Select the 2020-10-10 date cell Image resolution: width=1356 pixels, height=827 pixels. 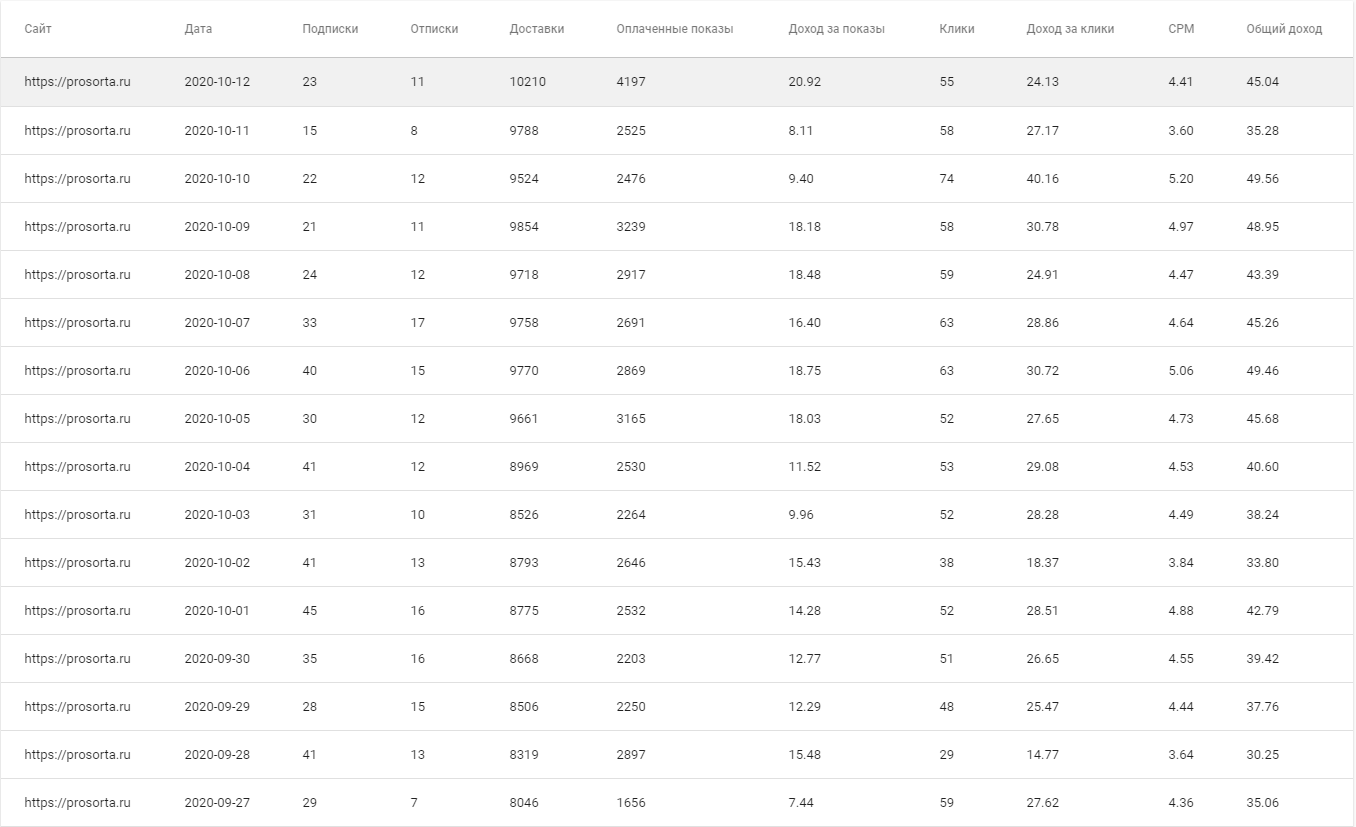point(217,179)
